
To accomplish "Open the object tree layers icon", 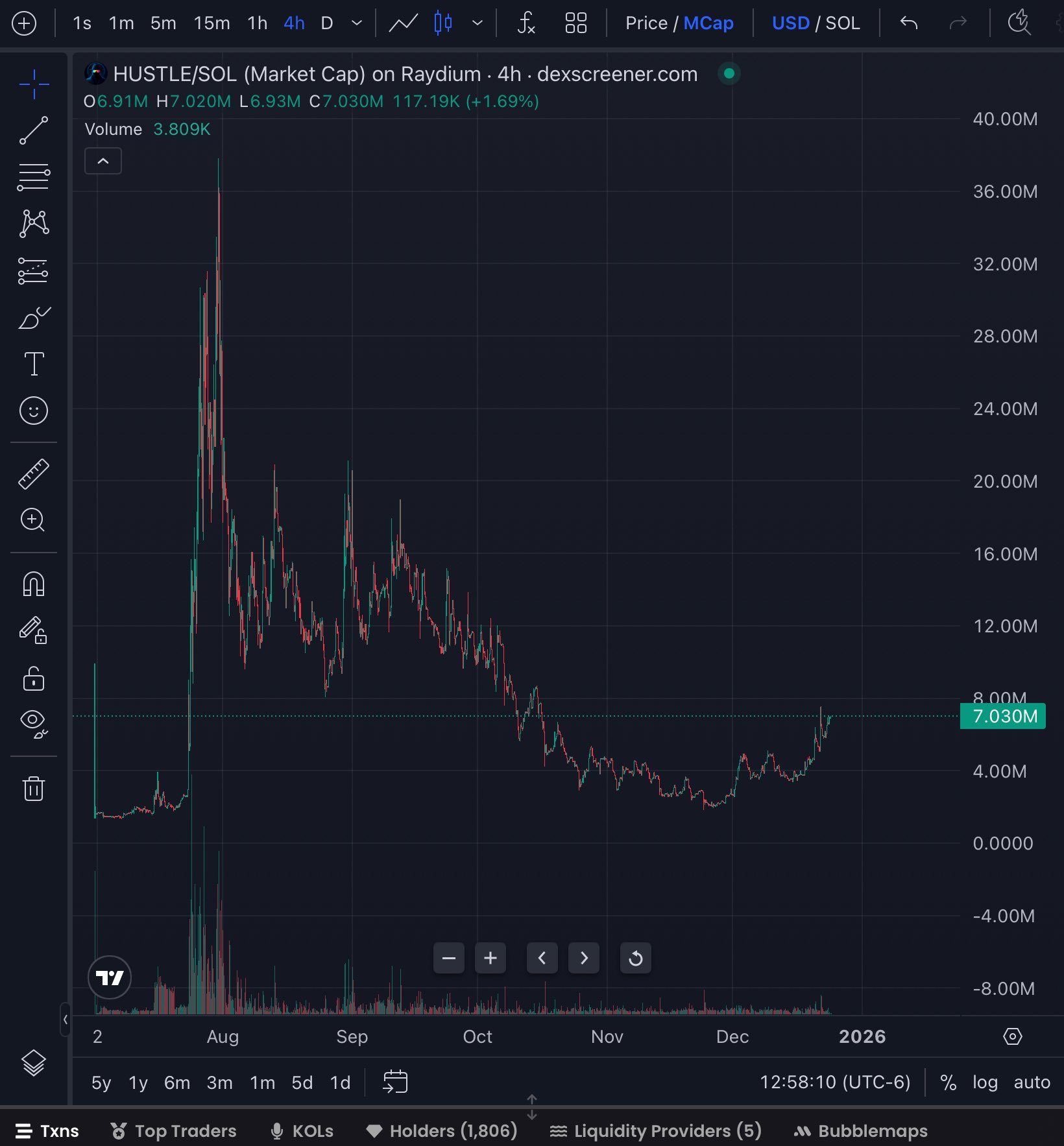I will [x=34, y=1063].
